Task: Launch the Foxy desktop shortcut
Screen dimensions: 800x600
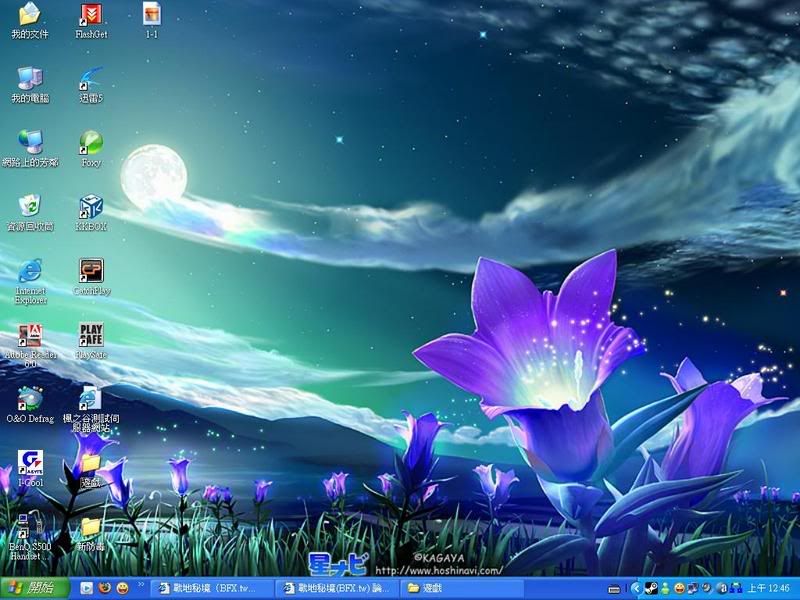Action: tap(91, 143)
